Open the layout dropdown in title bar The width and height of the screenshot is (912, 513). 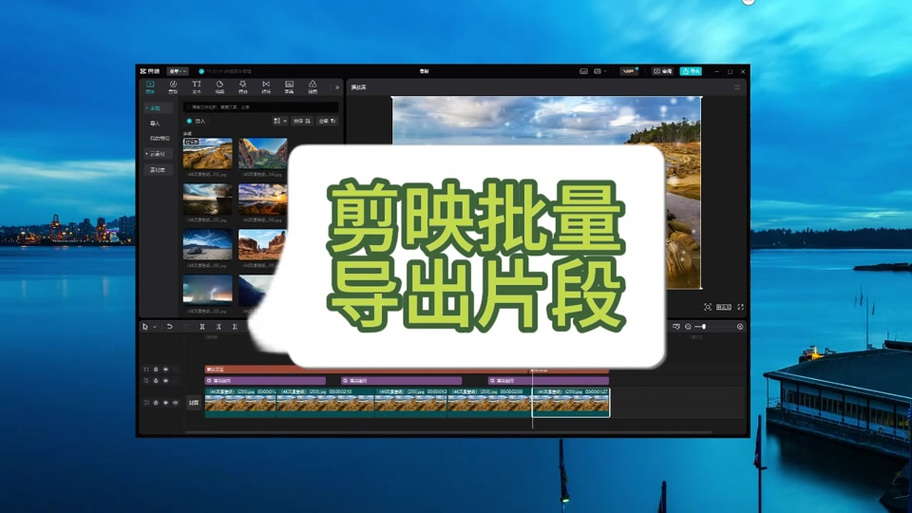[599, 71]
